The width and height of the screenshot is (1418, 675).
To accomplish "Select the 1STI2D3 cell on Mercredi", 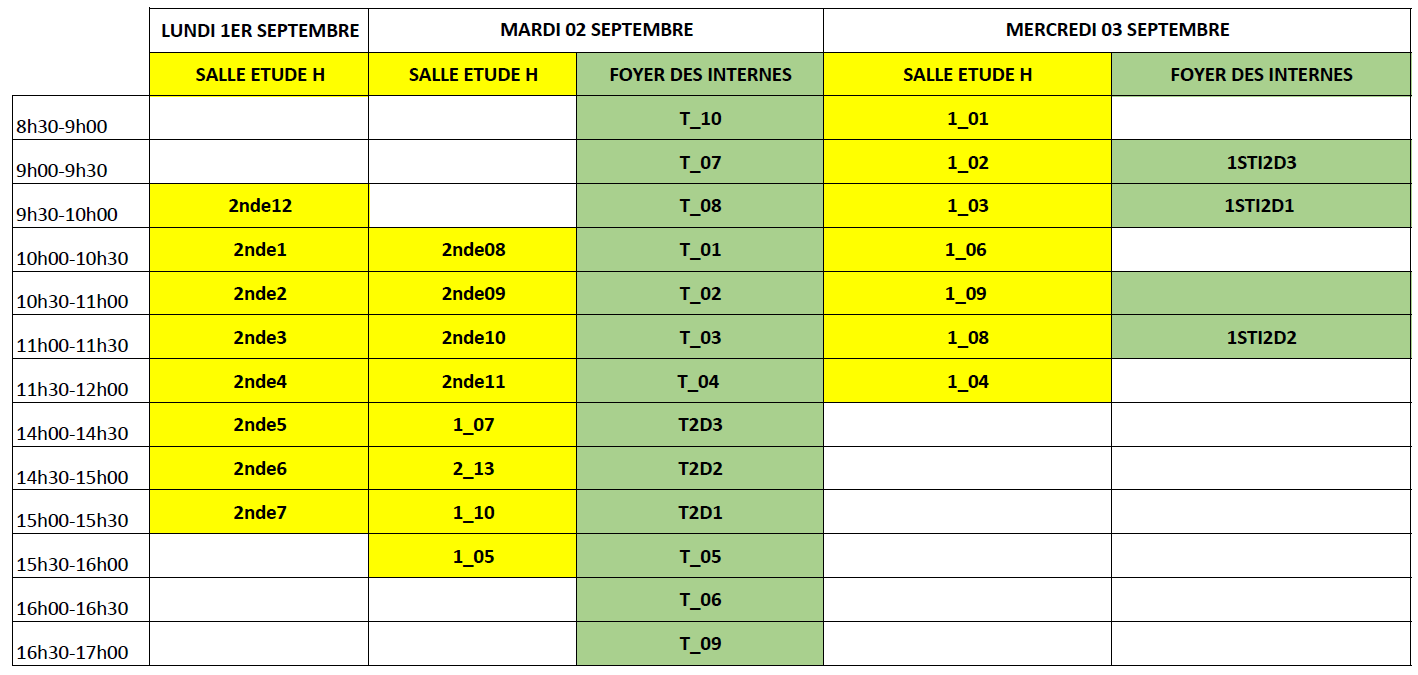I will click(x=1261, y=162).
